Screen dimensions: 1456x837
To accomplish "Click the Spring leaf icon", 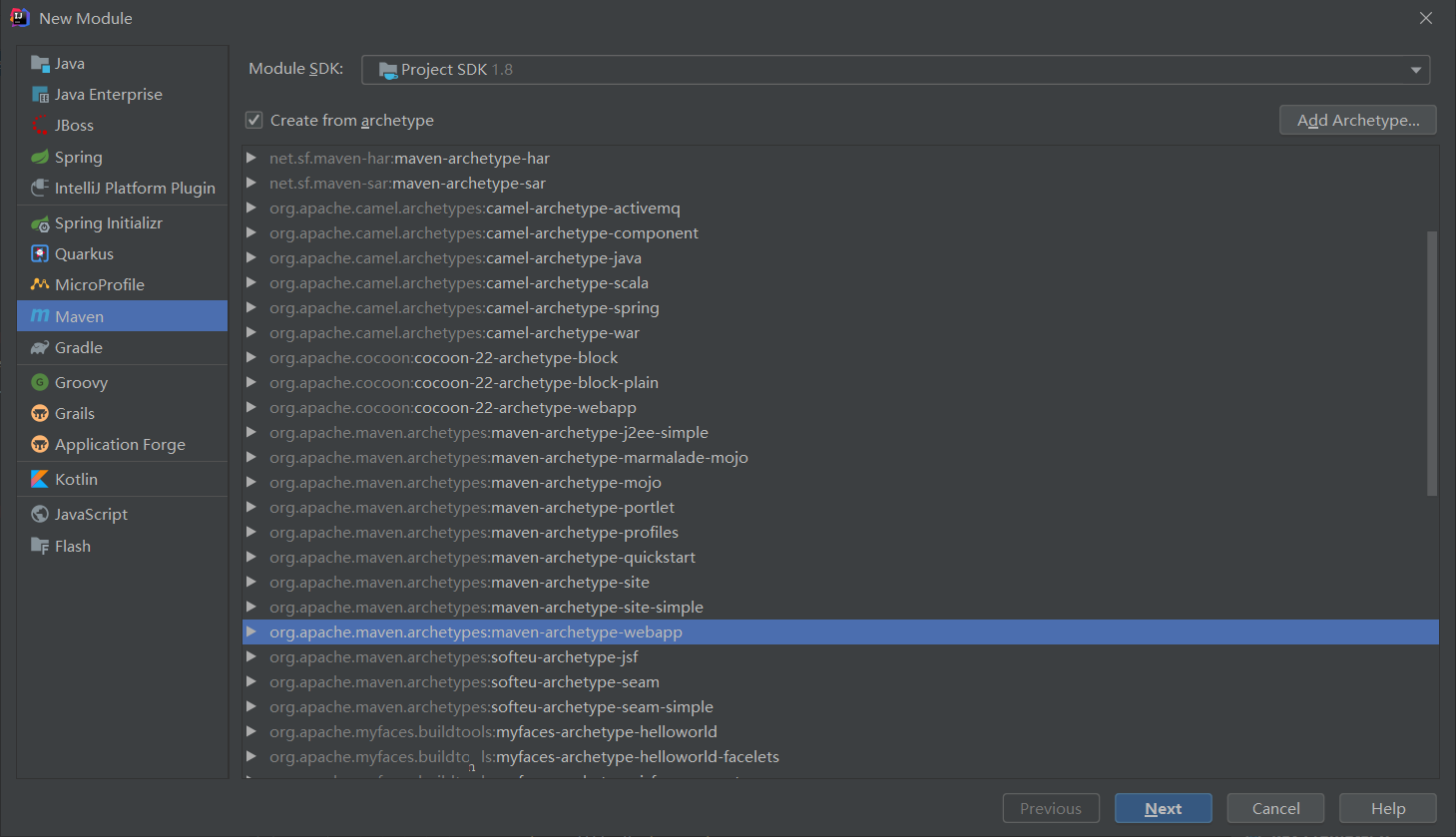I will [40, 157].
